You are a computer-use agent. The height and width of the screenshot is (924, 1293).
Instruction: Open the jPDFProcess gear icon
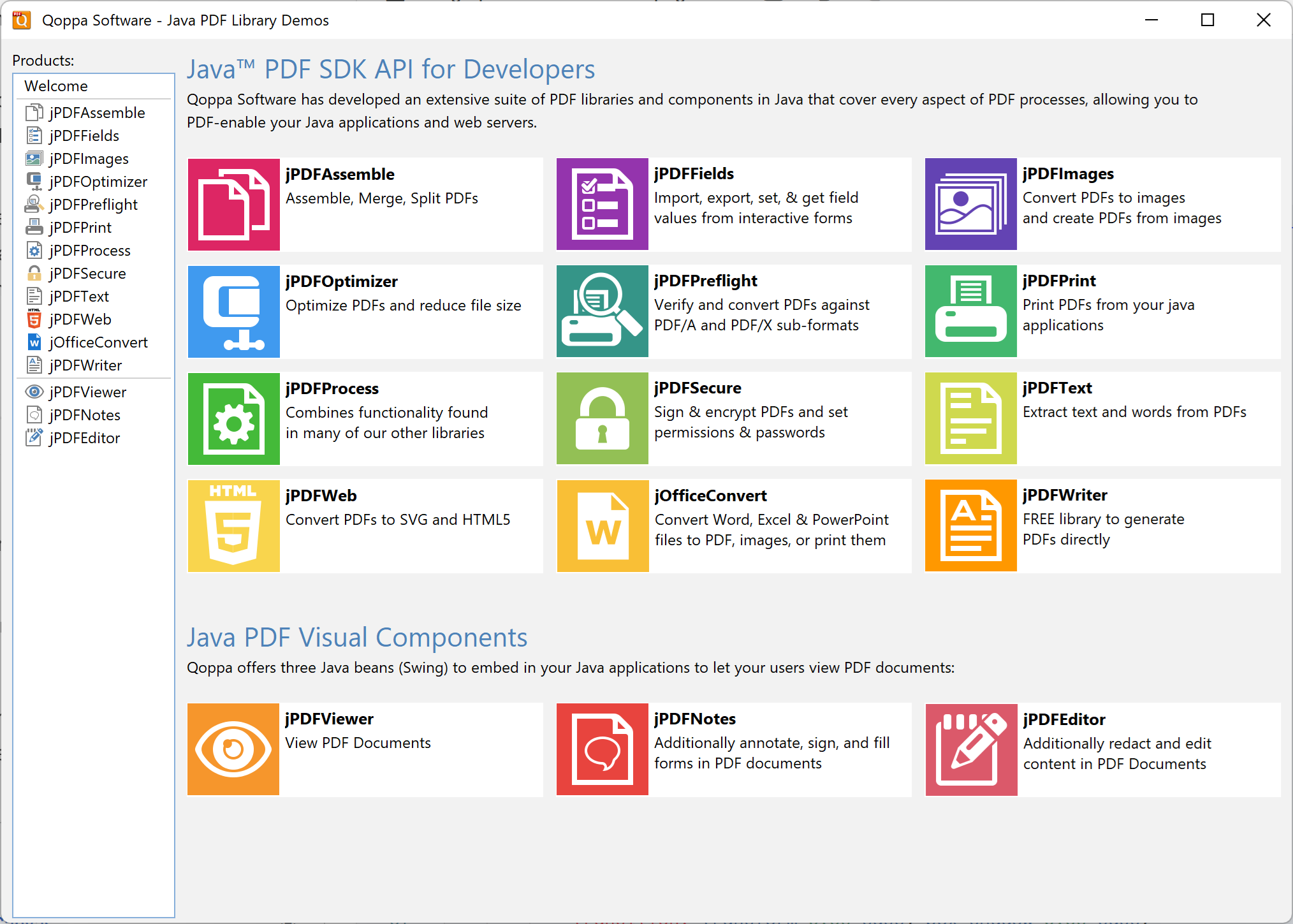coord(233,418)
